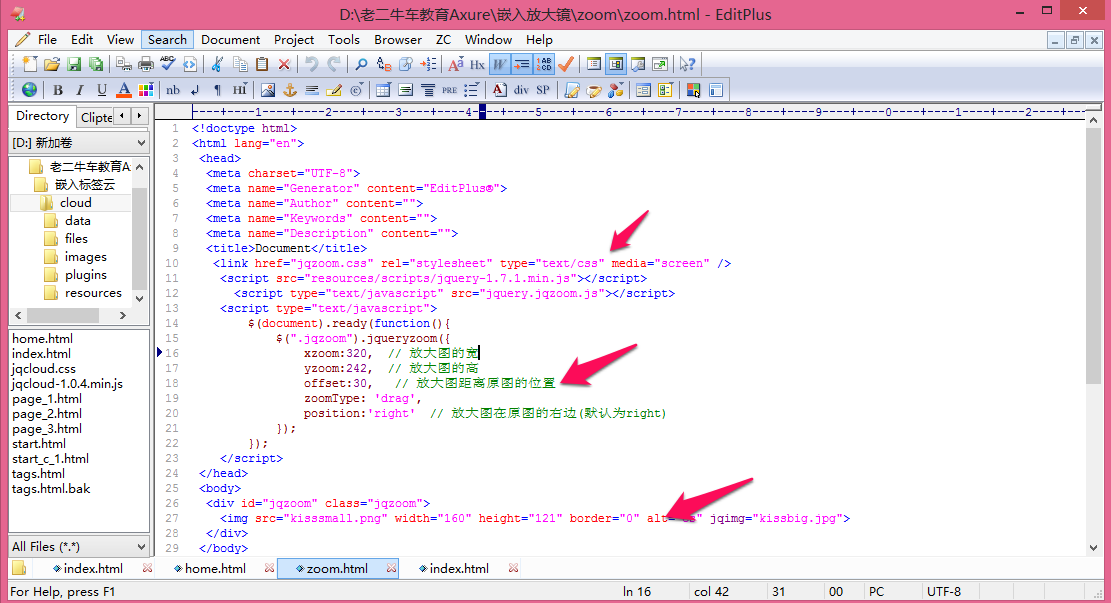The height and width of the screenshot is (603, 1111).
Task: Run the ABC spell check icon
Action: coord(168,64)
